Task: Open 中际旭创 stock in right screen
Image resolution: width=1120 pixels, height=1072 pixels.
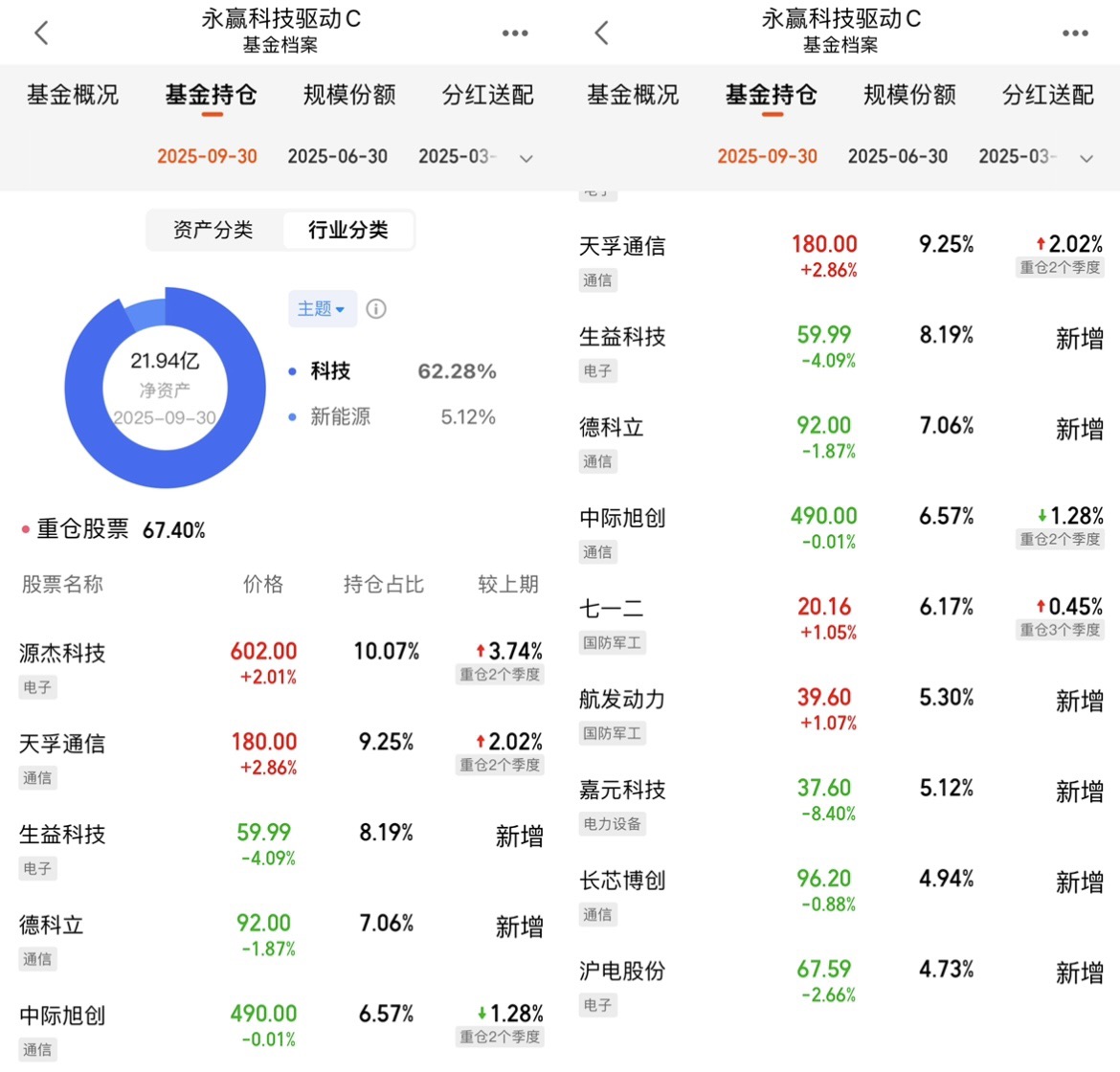Action: [840, 533]
